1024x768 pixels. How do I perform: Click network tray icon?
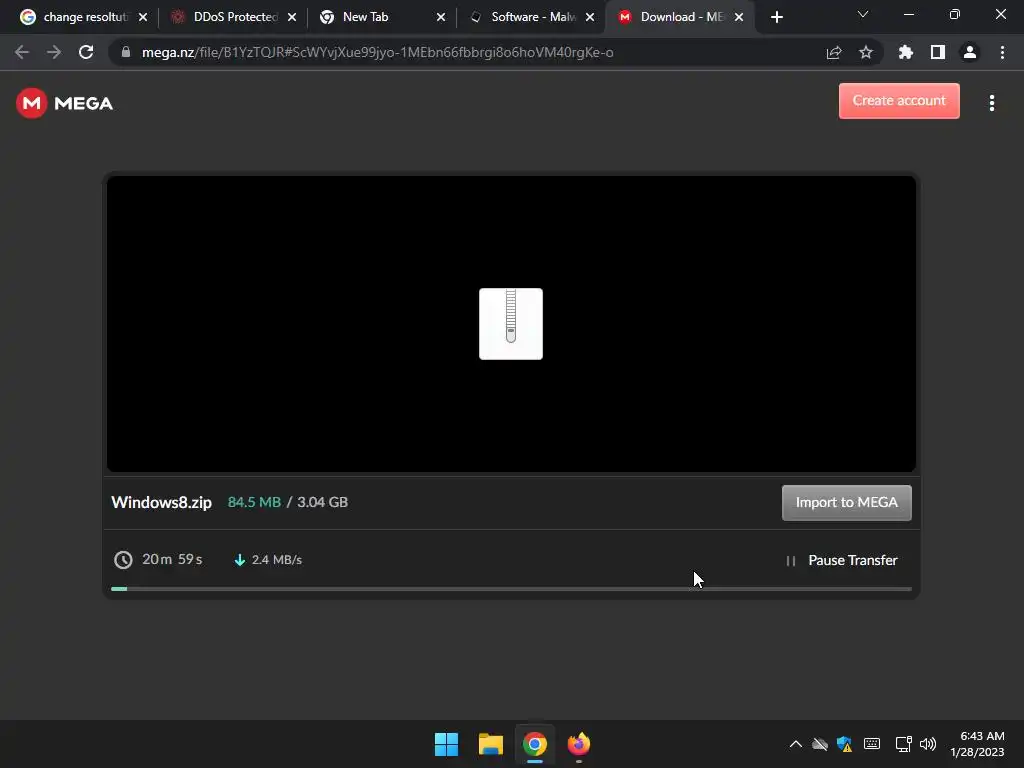tap(903, 744)
